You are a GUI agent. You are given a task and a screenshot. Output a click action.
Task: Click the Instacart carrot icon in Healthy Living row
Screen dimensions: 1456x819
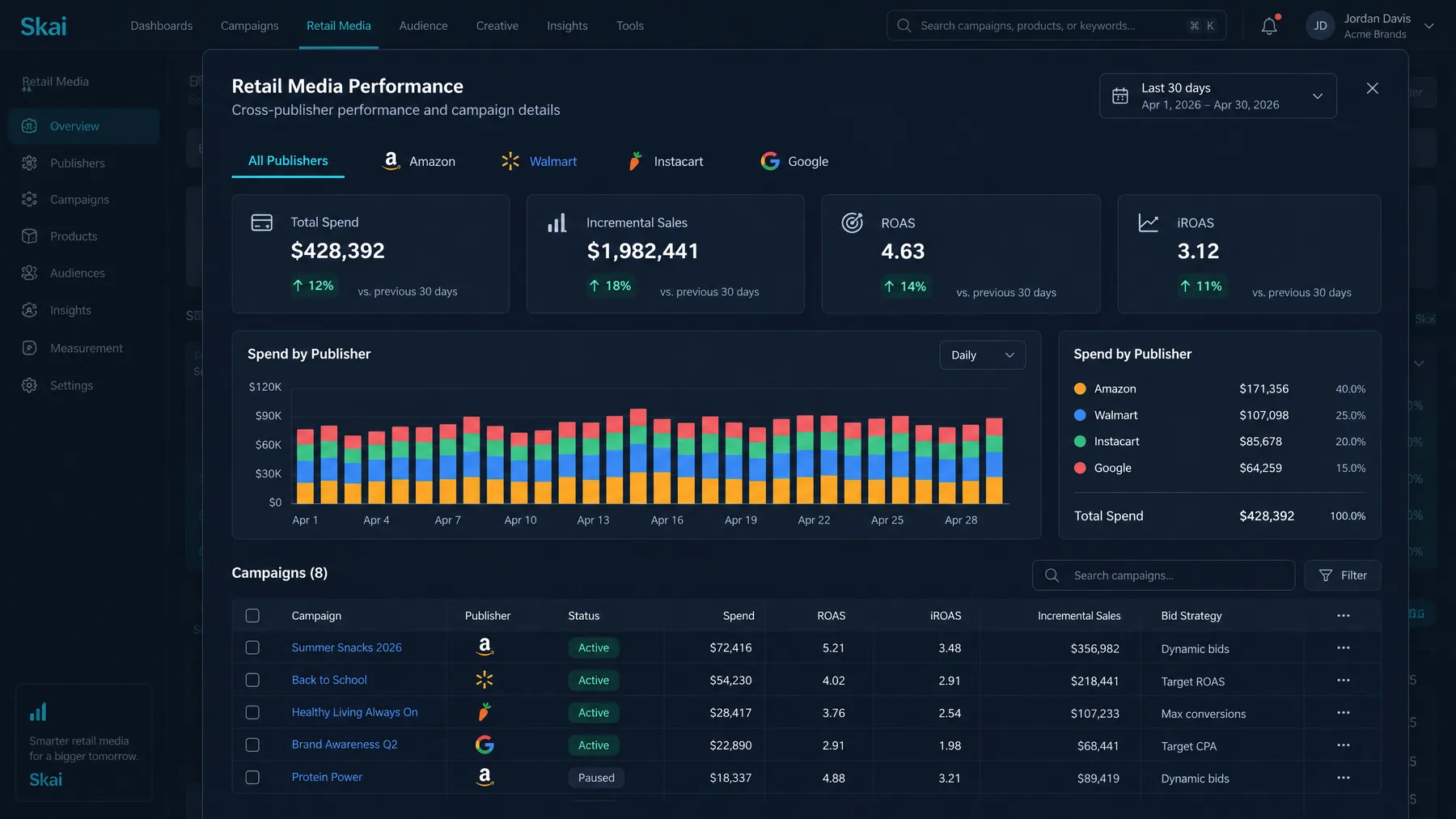pos(485,712)
